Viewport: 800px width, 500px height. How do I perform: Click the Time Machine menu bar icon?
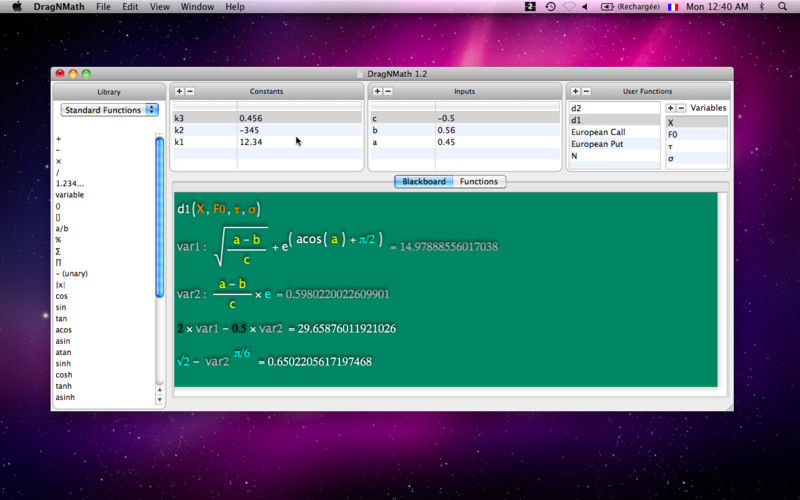tap(551, 7)
